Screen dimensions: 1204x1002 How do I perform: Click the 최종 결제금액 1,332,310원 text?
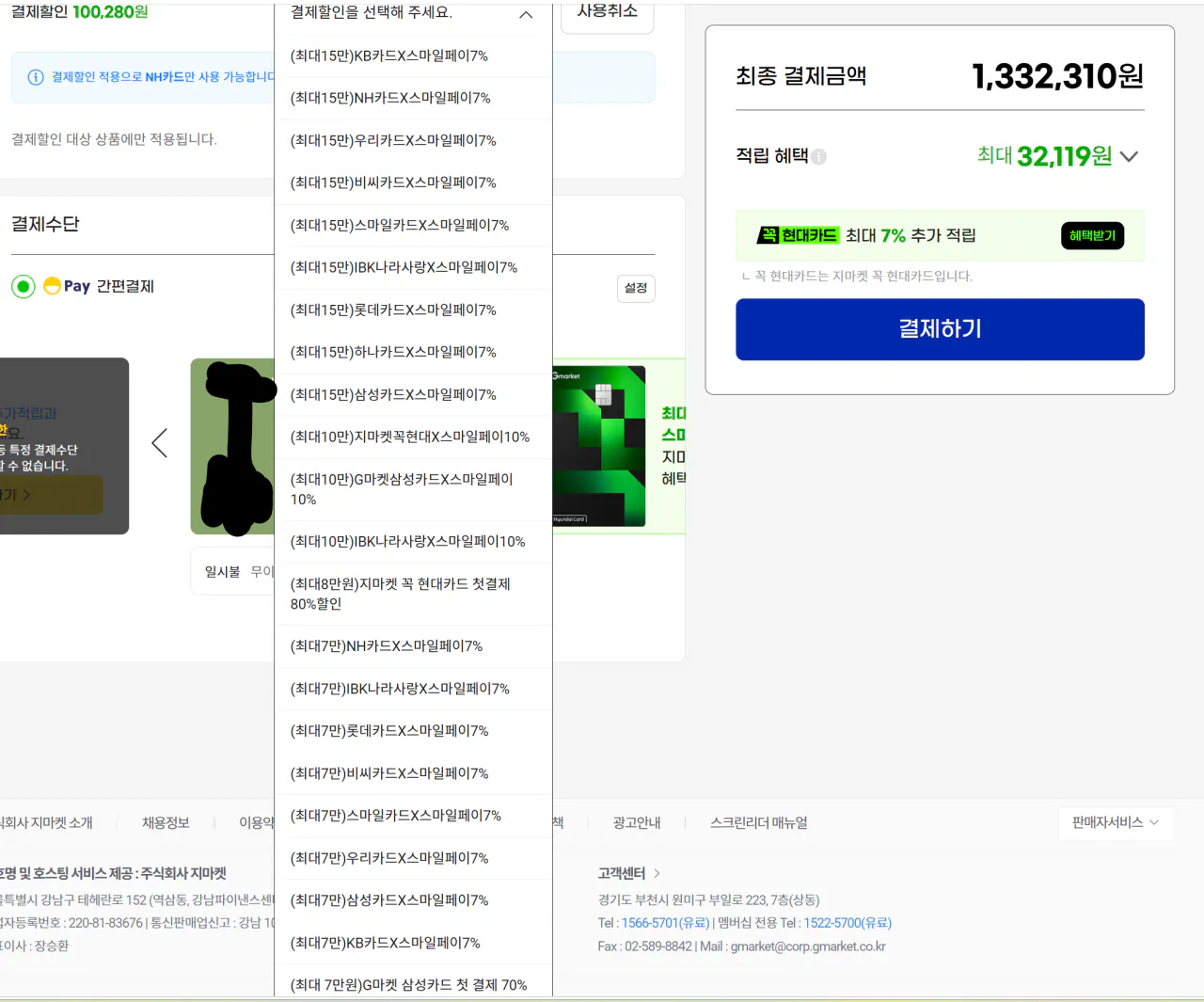click(940, 75)
